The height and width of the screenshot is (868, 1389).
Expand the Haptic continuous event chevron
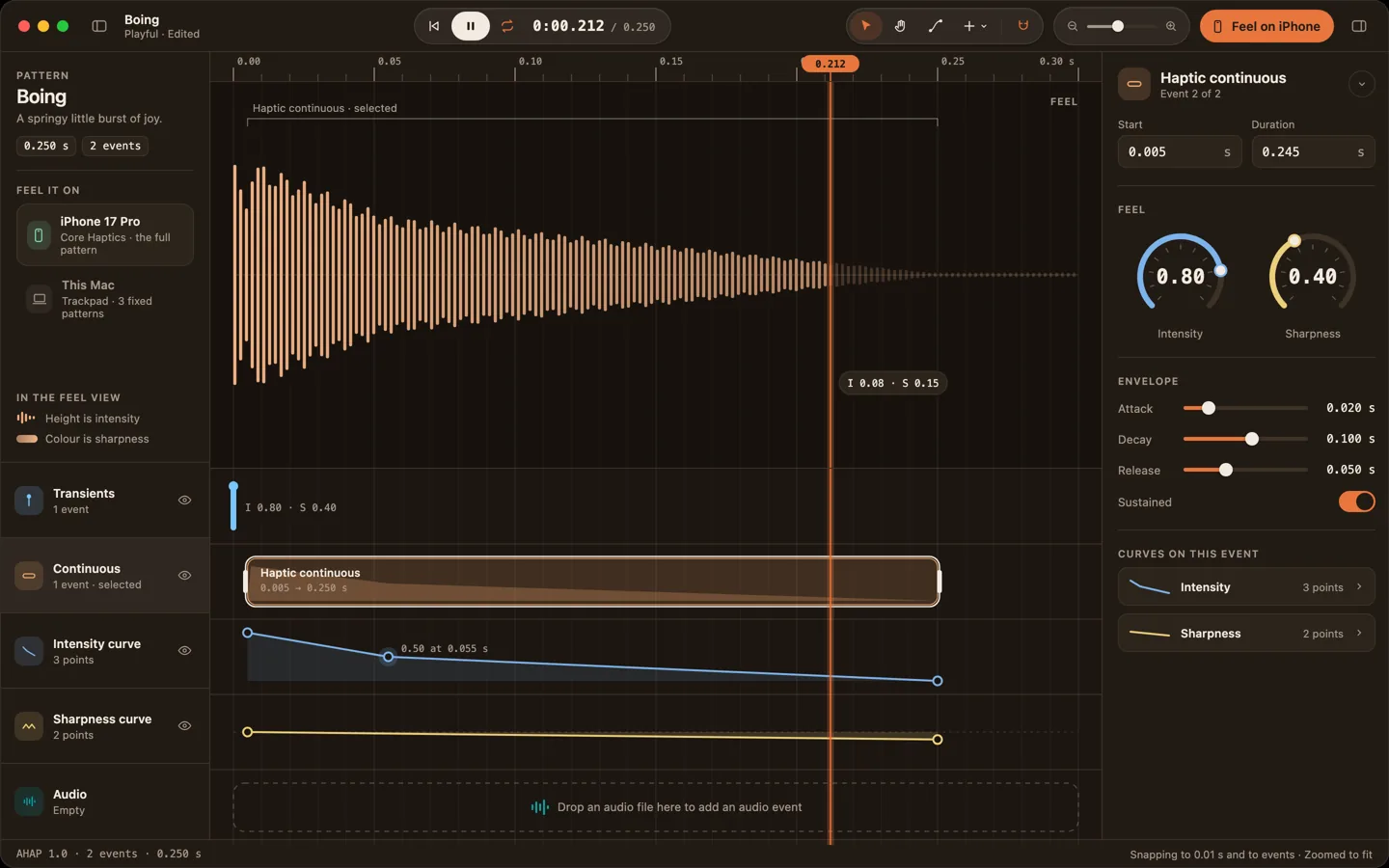(1361, 84)
